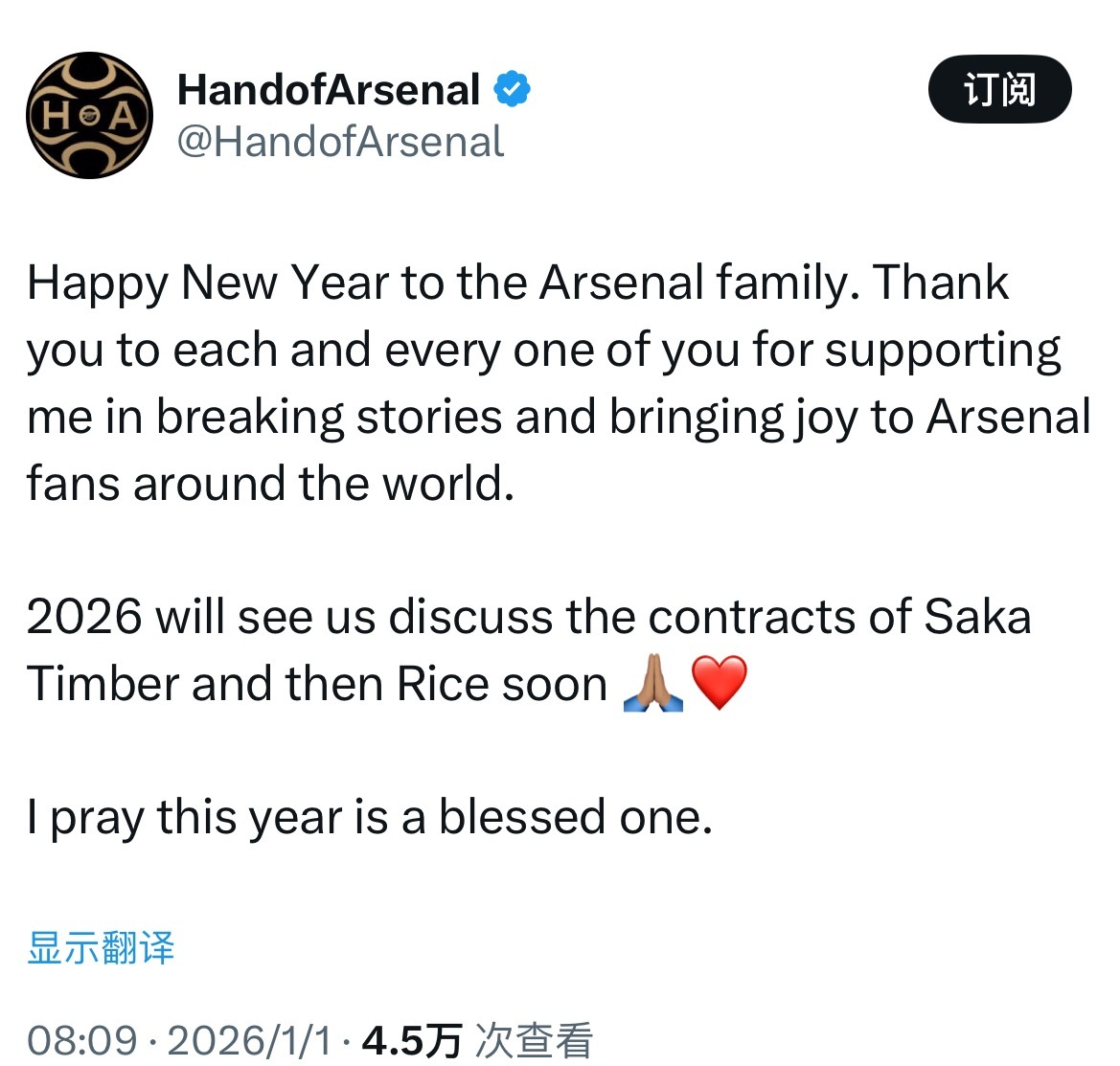Click the blue verified checkmark badge

pos(512,89)
